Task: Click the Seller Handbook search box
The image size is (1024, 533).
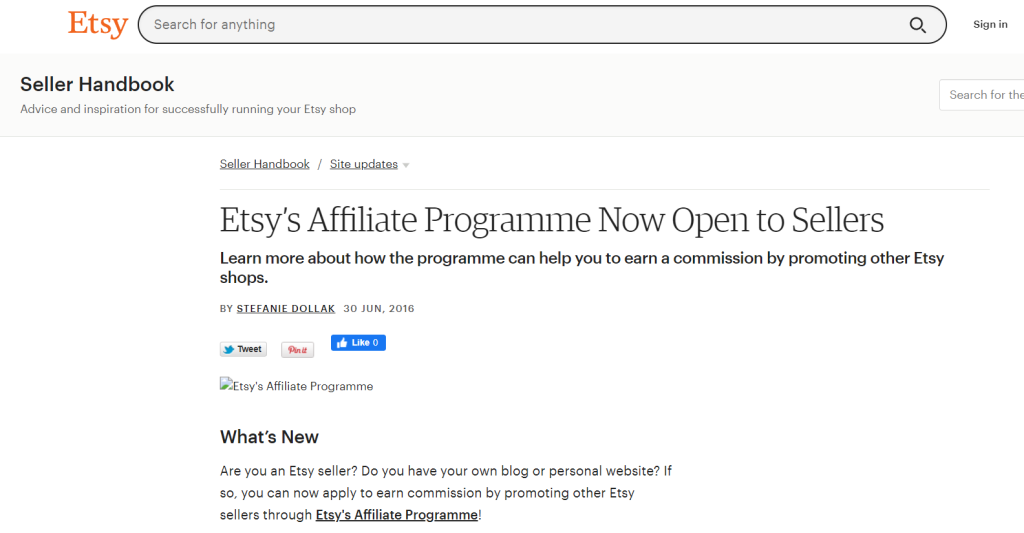Action: (984, 95)
